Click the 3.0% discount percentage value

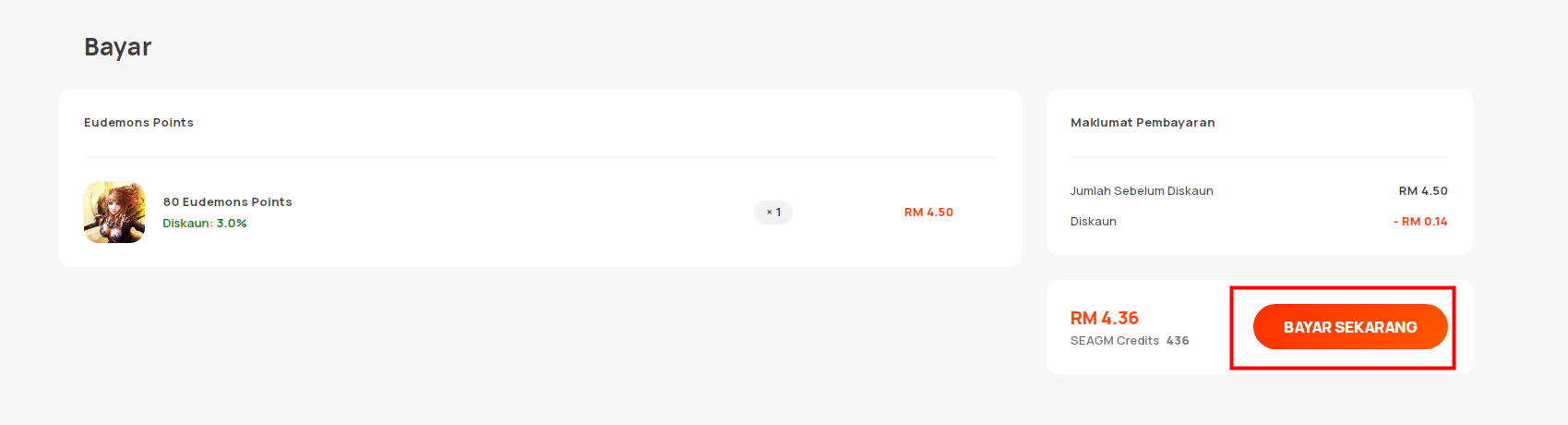(232, 224)
